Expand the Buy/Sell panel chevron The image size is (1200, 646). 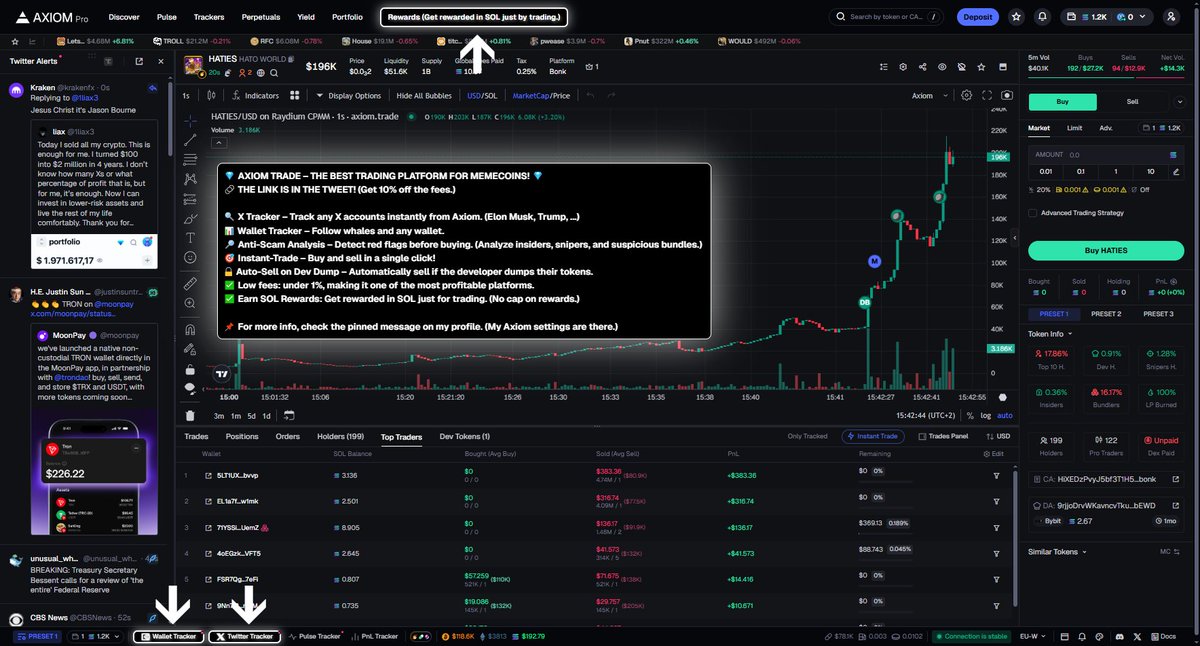point(1180,102)
